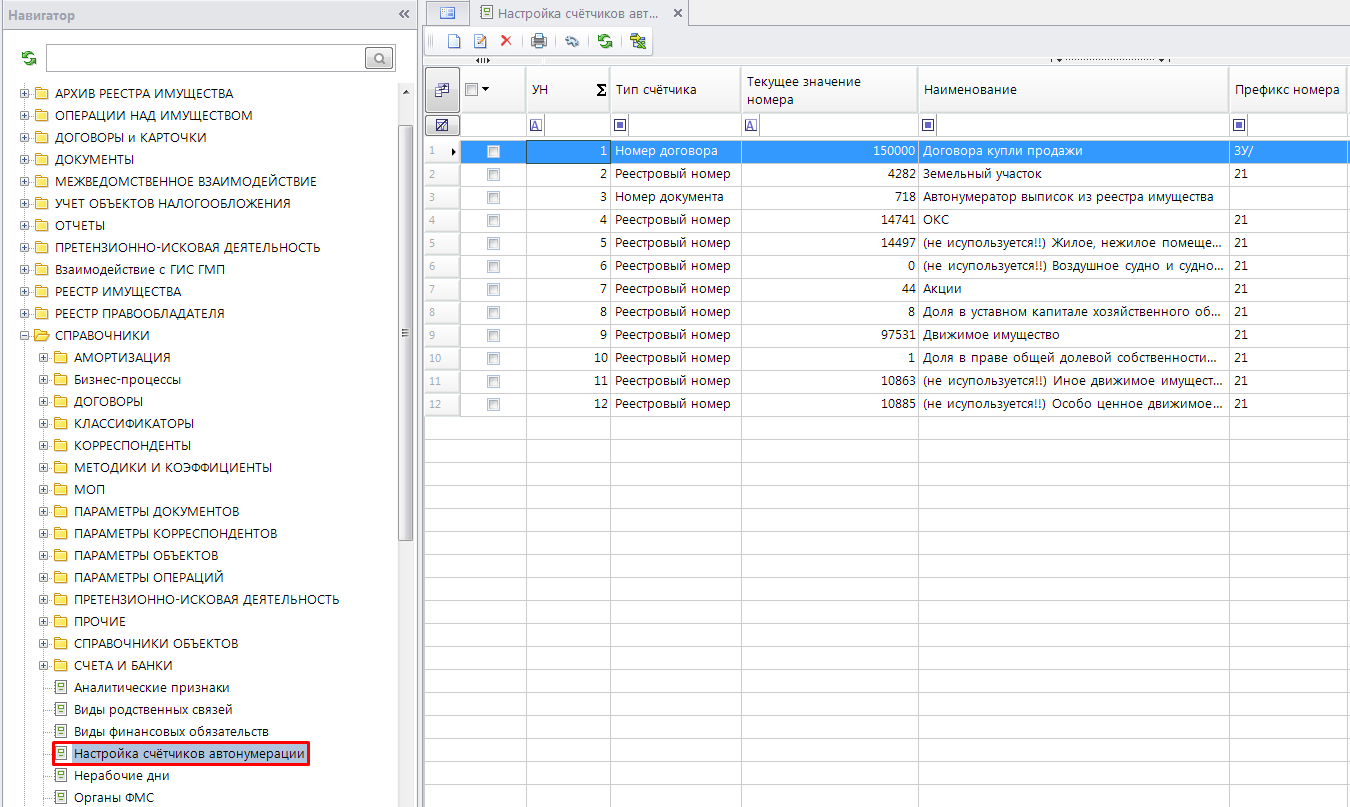Open the grid layout button in header corner
Image resolution: width=1350 pixels, height=807 pixels.
point(442,90)
